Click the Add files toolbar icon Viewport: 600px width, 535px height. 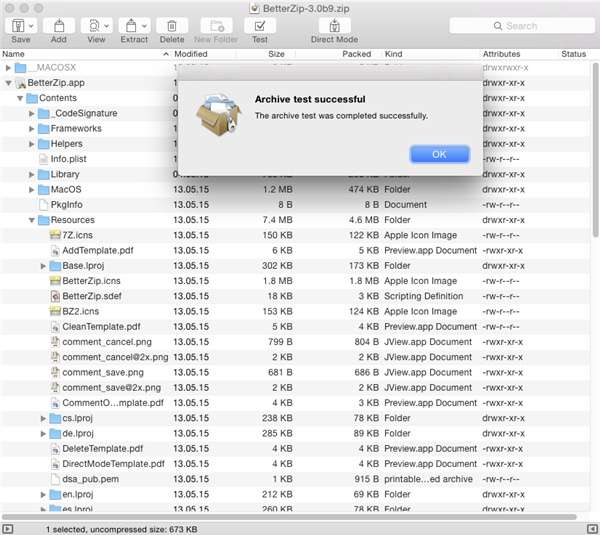click(x=59, y=25)
